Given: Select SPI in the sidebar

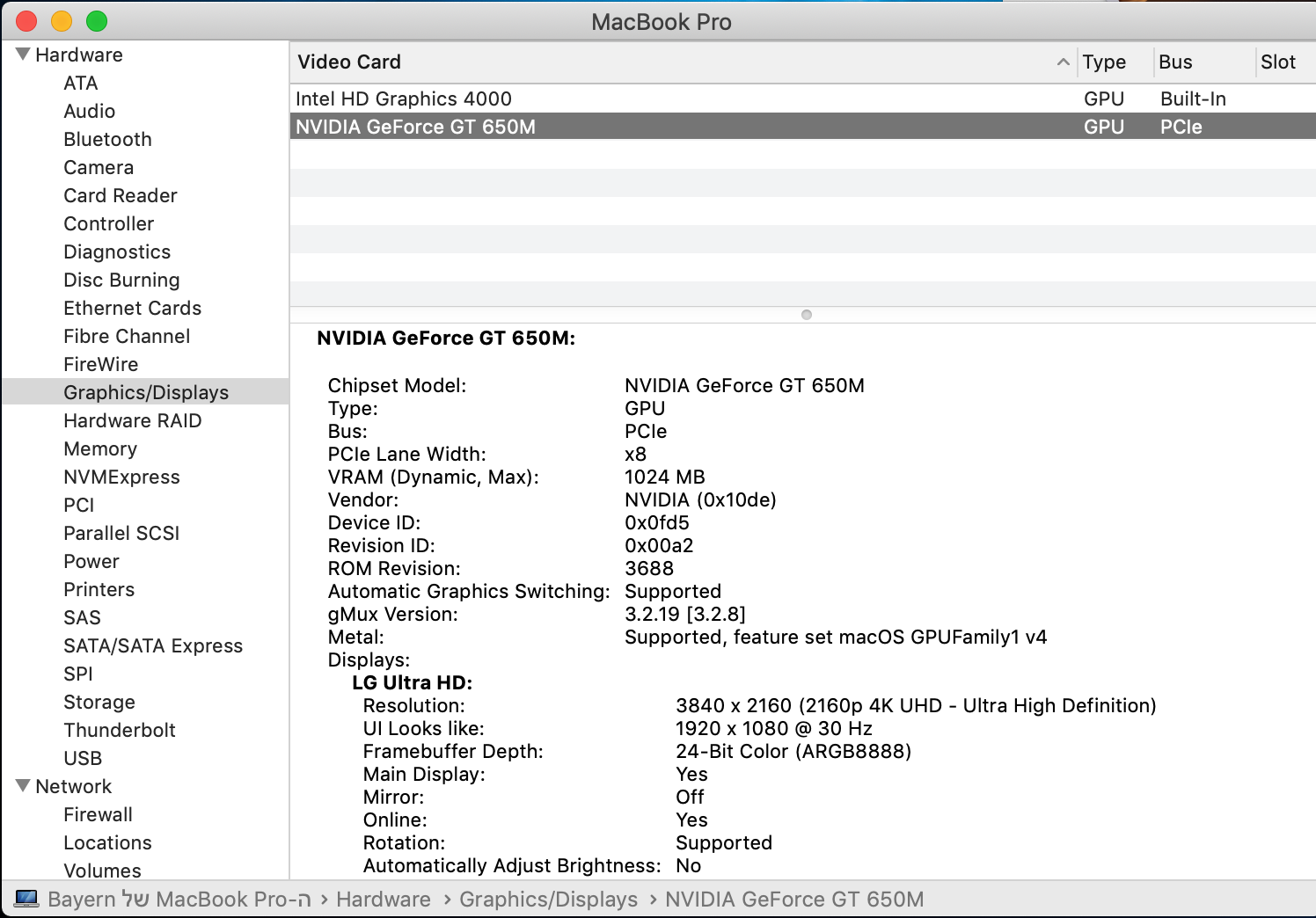Looking at the screenshot, I should coord(77,674).
